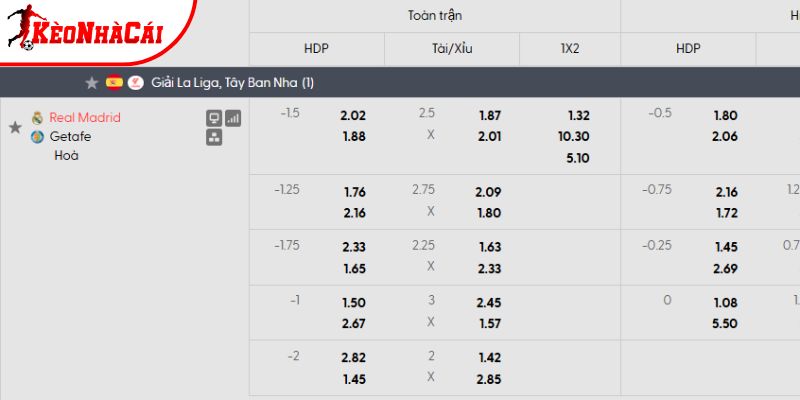Favorite the Real Madrid vs Getafe match
This screenshot has height=400, width=800.
point(15,127)
